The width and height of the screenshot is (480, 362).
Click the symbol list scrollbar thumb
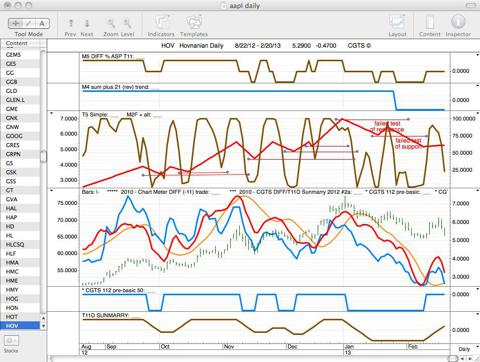coord(43,156)
